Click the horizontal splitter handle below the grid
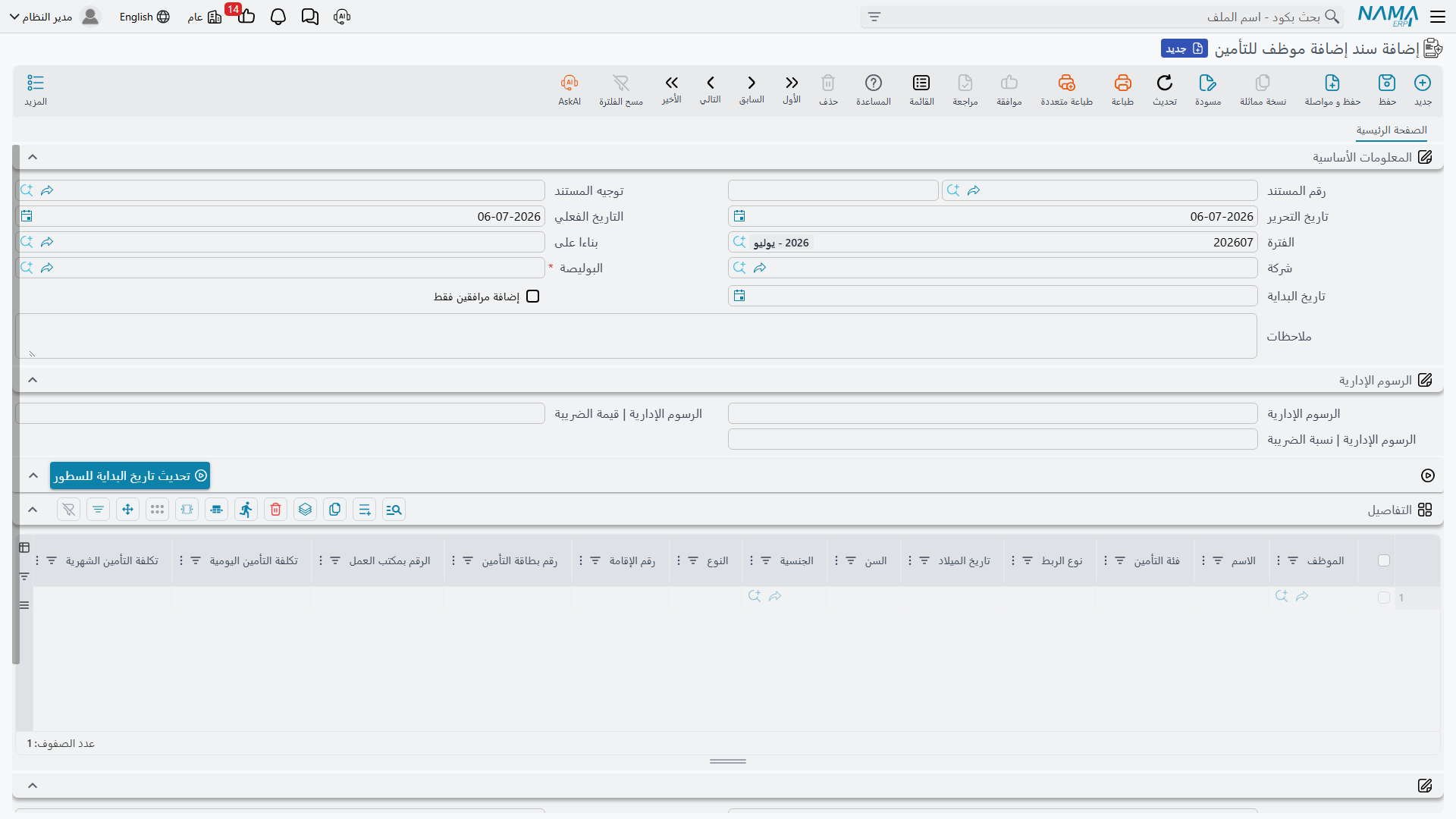 [x=728, y=761]
